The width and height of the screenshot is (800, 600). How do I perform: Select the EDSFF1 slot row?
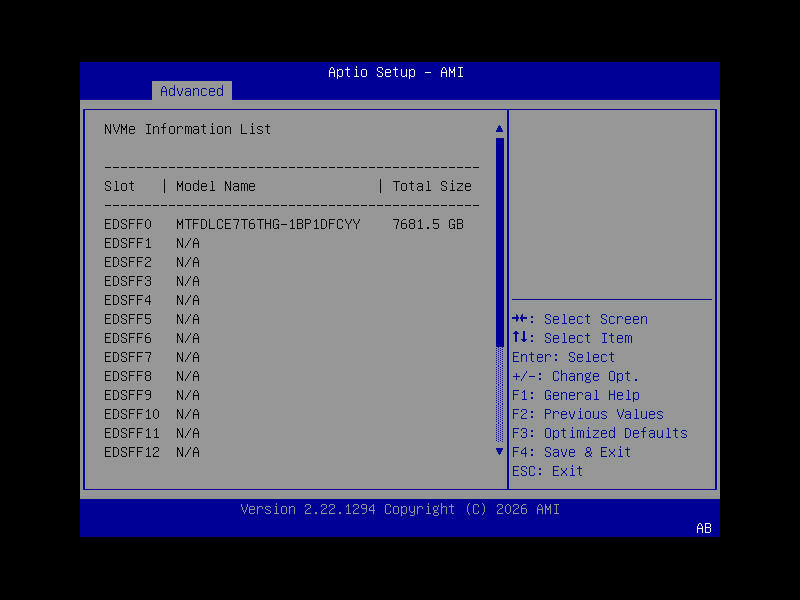(152, 243)
